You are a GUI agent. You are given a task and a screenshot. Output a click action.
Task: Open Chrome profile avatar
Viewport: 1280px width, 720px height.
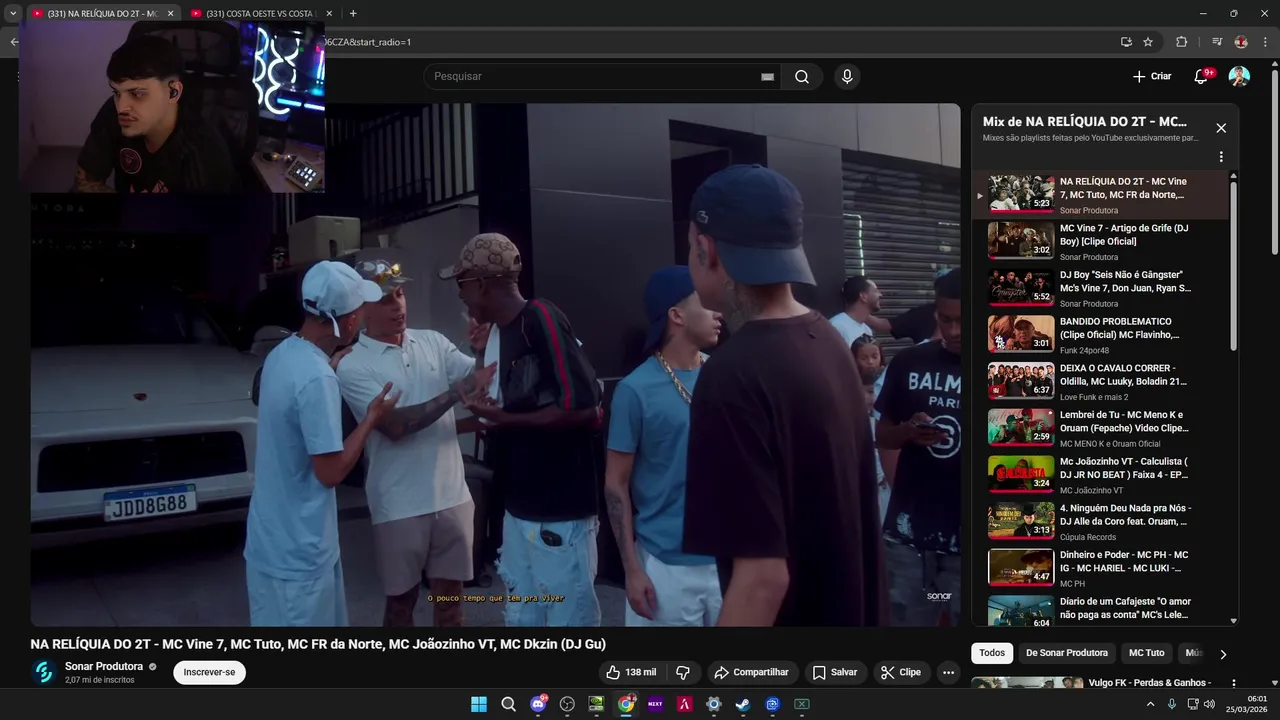(x=1241, y=42)
